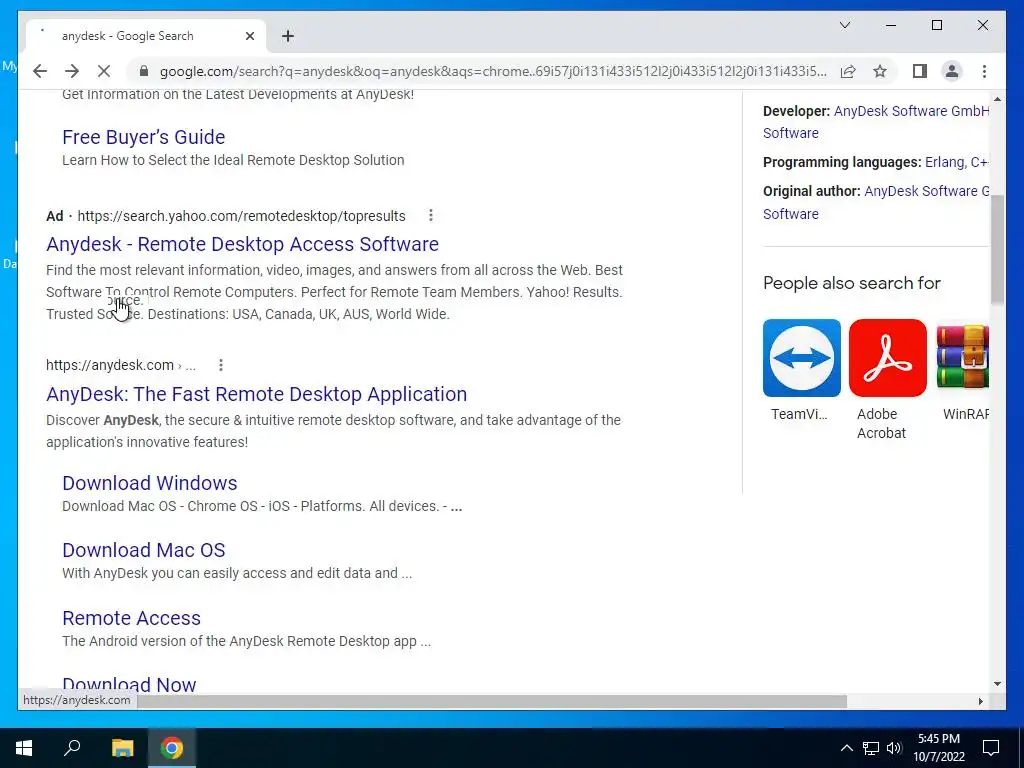
Task: Click the horizontal scrollbar thumb
Action: [x=492, y=701]
